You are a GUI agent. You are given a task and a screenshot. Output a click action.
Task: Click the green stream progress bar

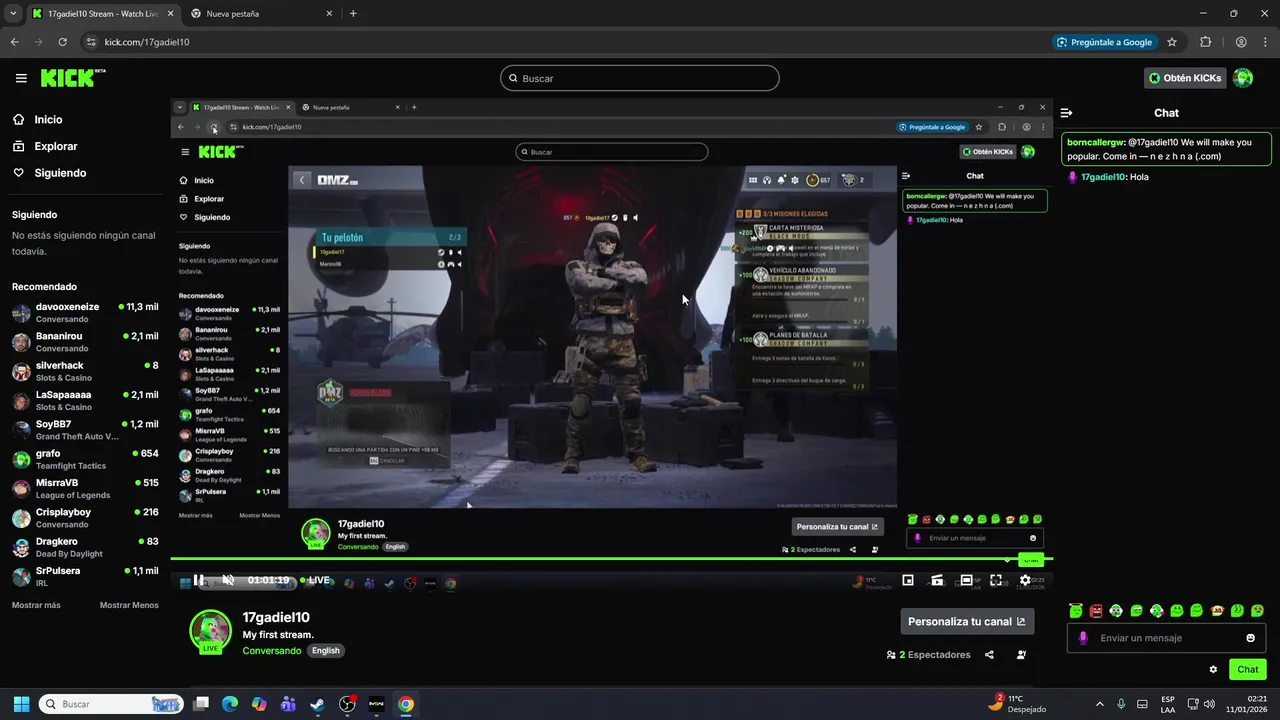click(x=611, y=559)
